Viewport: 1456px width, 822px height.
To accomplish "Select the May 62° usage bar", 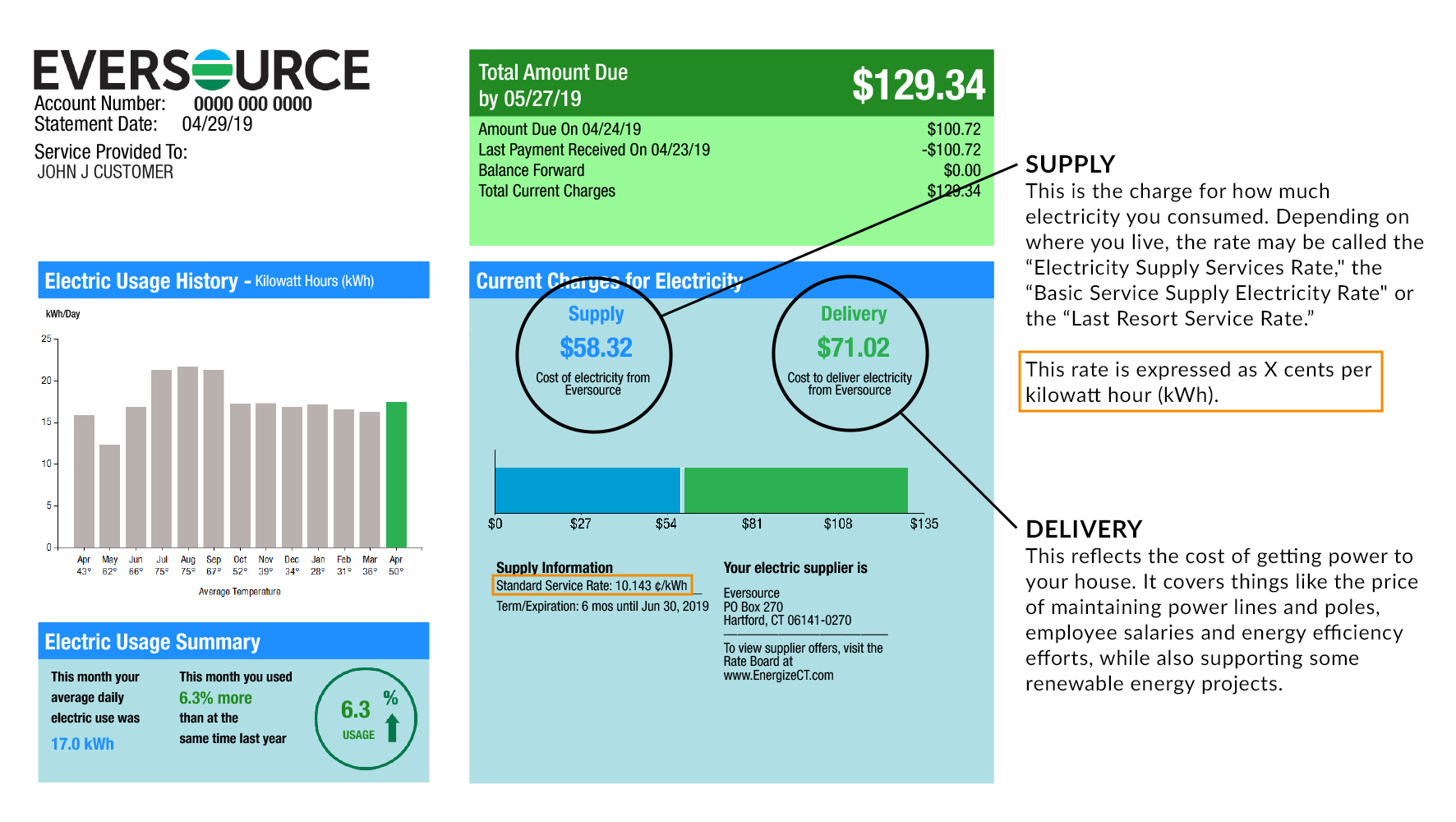I will click(109, 496).
